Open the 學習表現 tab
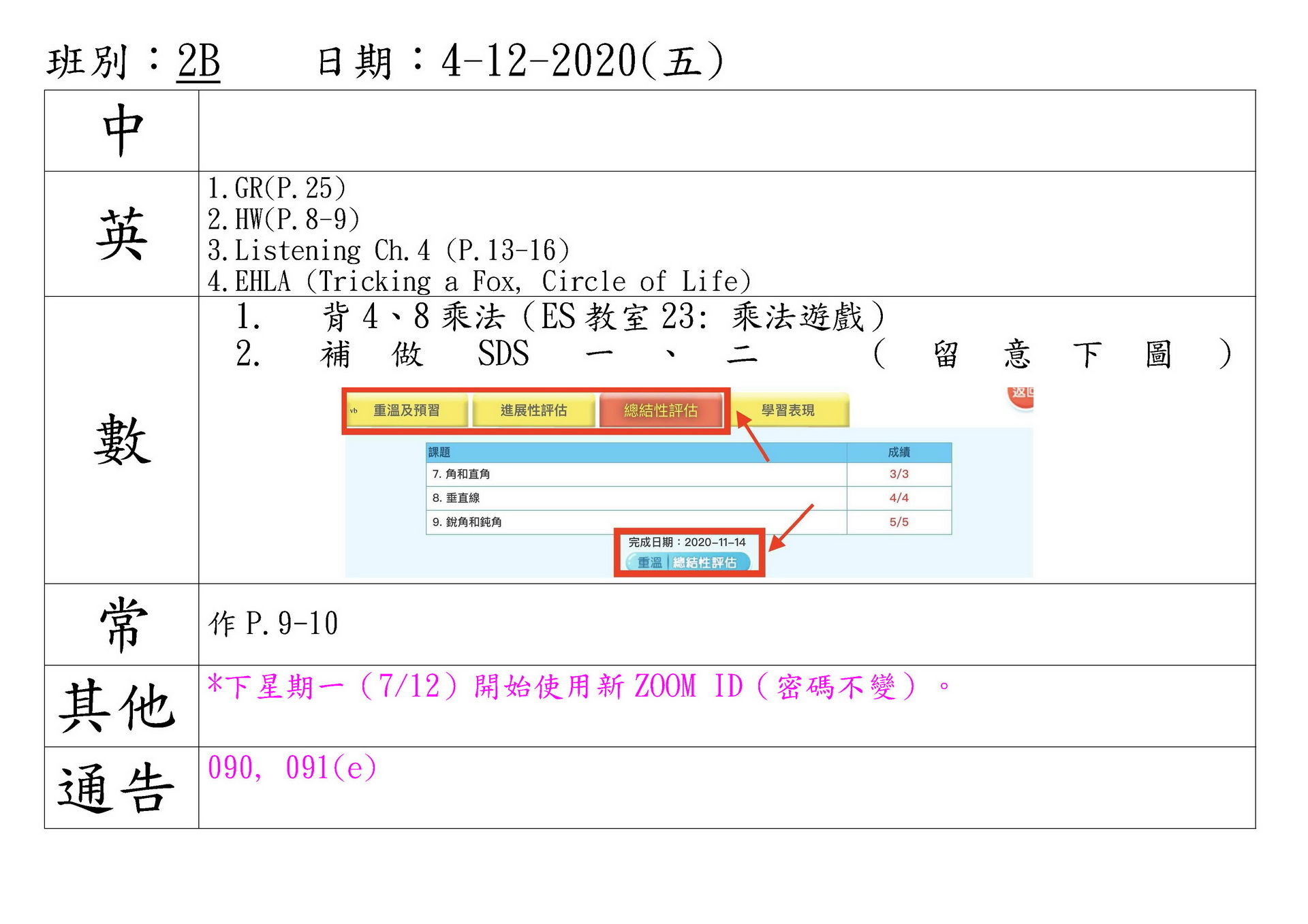Viewport: 1308px width, 924px height. click(x=788, y=411)
